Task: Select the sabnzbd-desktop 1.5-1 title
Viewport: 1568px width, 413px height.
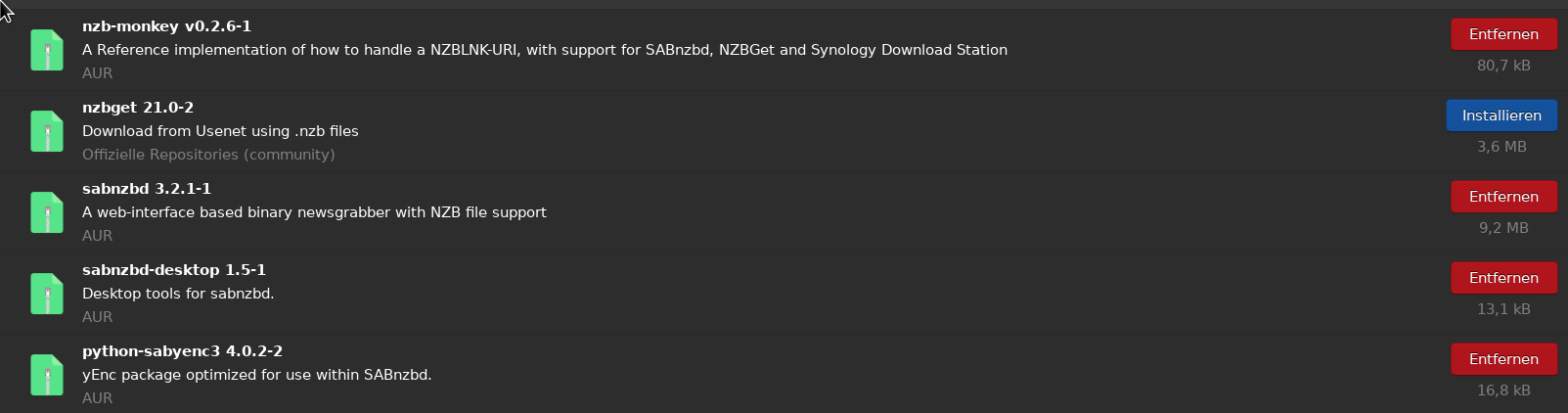Action: [174, 270]
